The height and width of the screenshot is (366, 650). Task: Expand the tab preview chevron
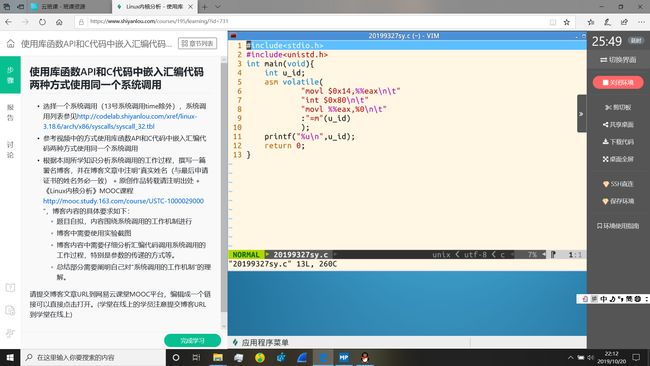pos(218,7)
